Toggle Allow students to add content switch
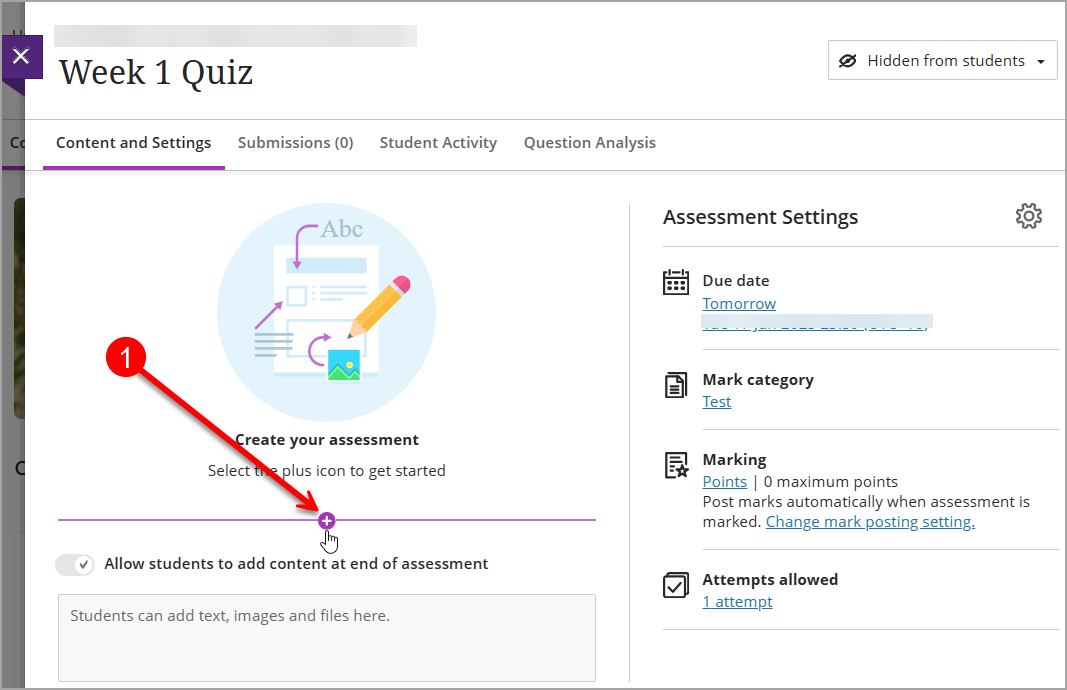Viewport: 1067px width, 690px height. pos(75,564)
